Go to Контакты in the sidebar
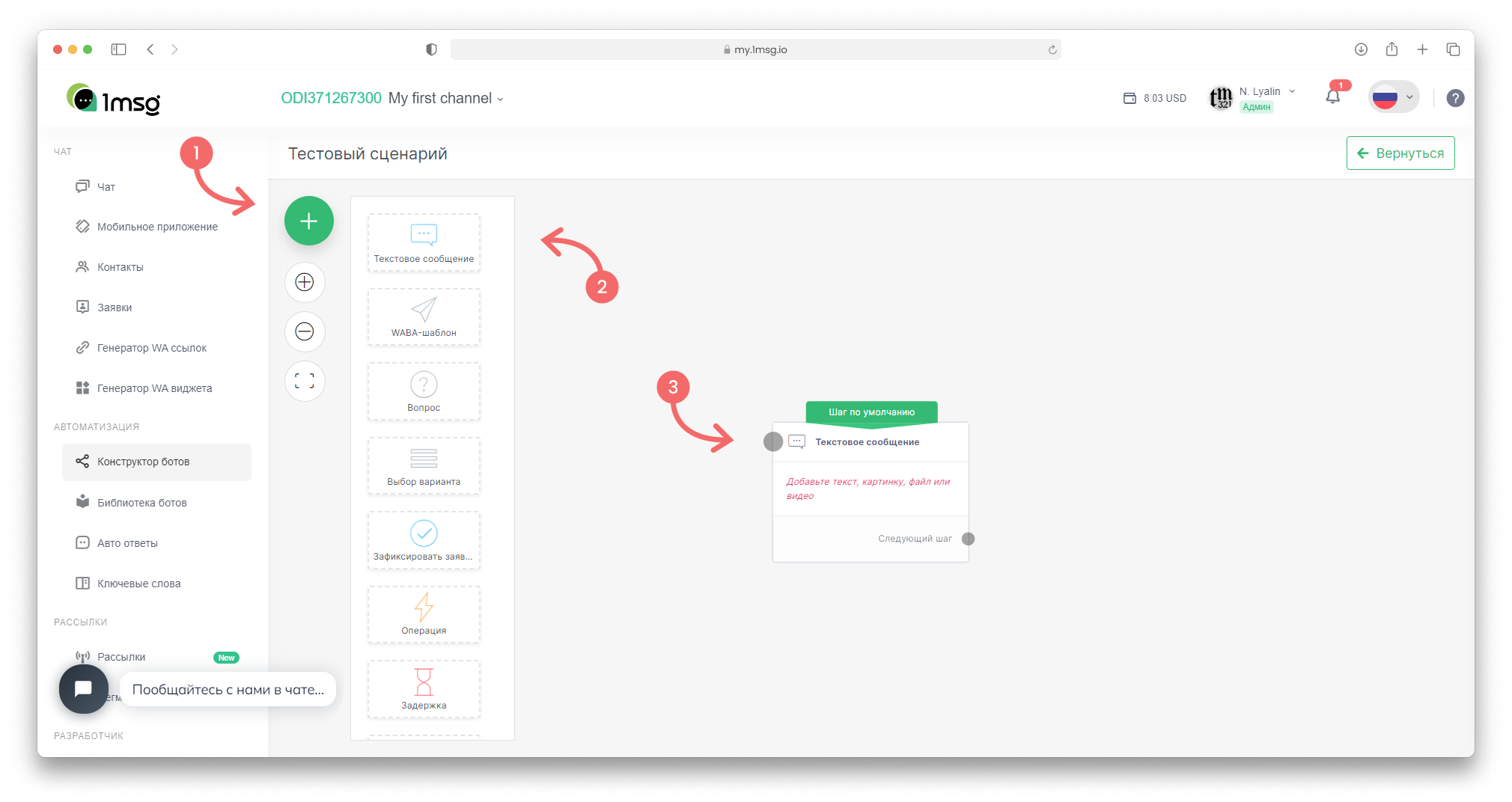1512x802 pixels. point(120,267)
